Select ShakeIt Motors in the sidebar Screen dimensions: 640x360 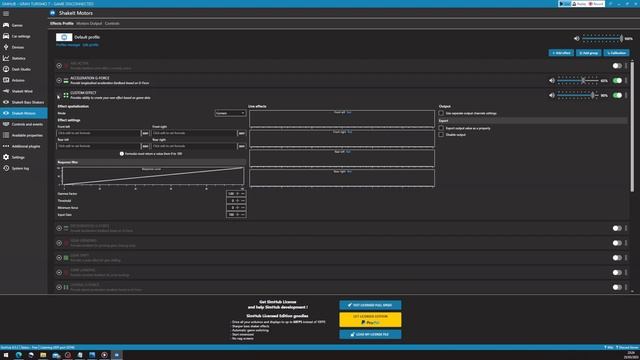pyautogui.click(x=24, y=113)
